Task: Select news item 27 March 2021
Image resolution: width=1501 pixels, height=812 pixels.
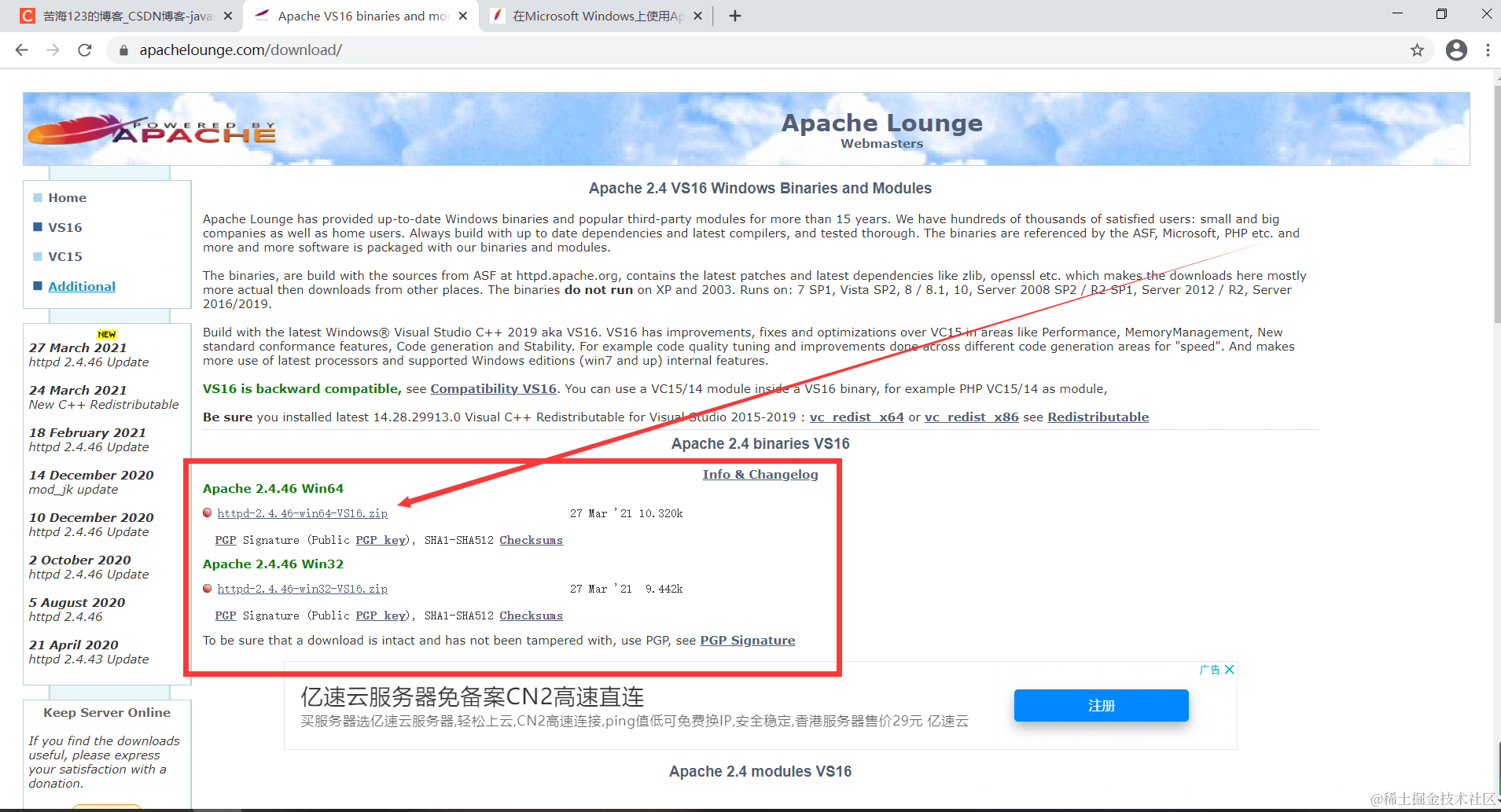Action: click(78, 348)
